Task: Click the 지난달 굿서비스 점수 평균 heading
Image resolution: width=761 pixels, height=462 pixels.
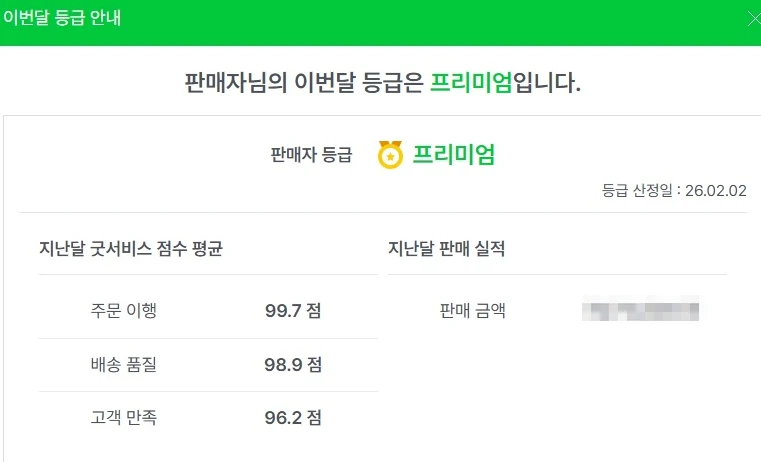Action: [x=130, y=249]
